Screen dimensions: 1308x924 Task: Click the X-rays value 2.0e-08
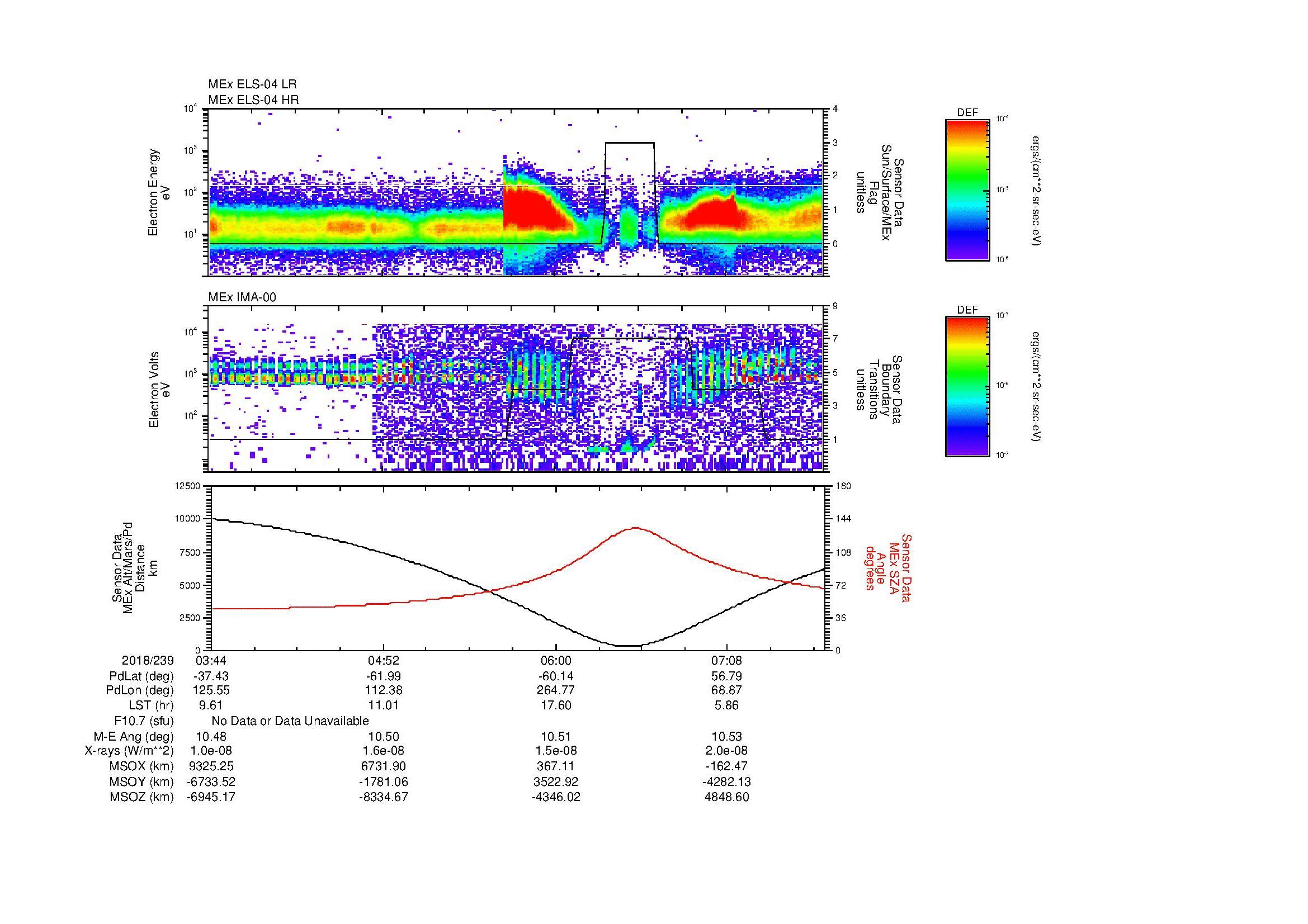click(x=727, y=751)
